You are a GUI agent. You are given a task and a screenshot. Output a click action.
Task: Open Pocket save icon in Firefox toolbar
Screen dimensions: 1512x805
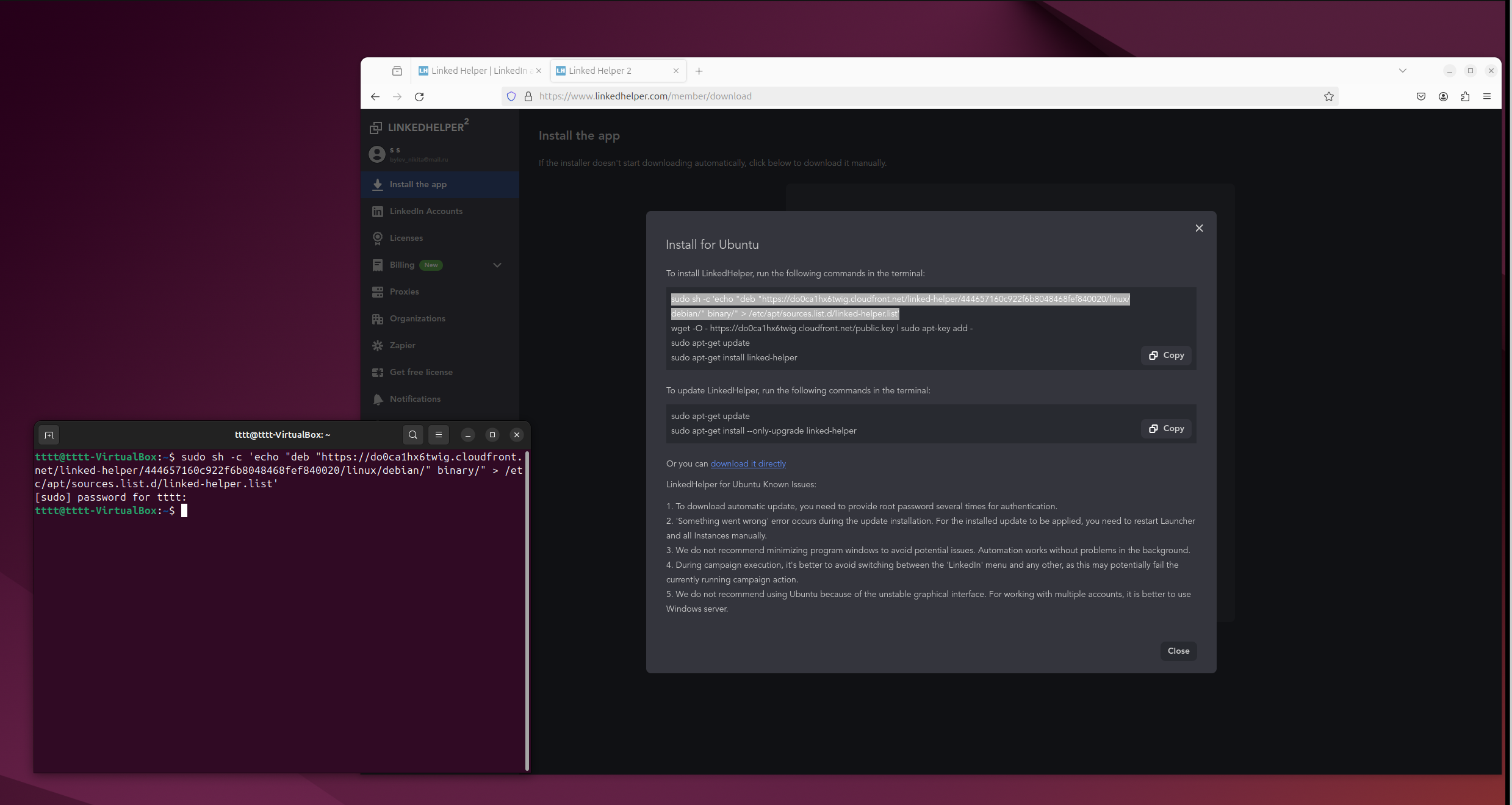1421,96
